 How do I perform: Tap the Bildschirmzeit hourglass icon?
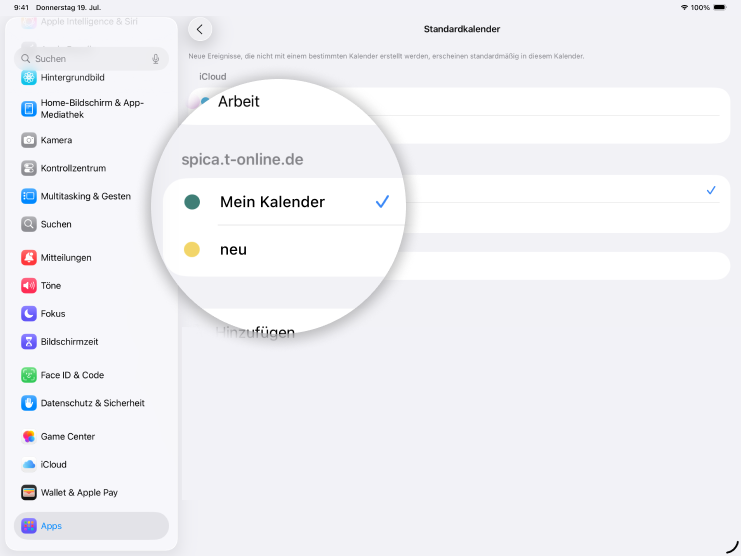tap(29, 341)
